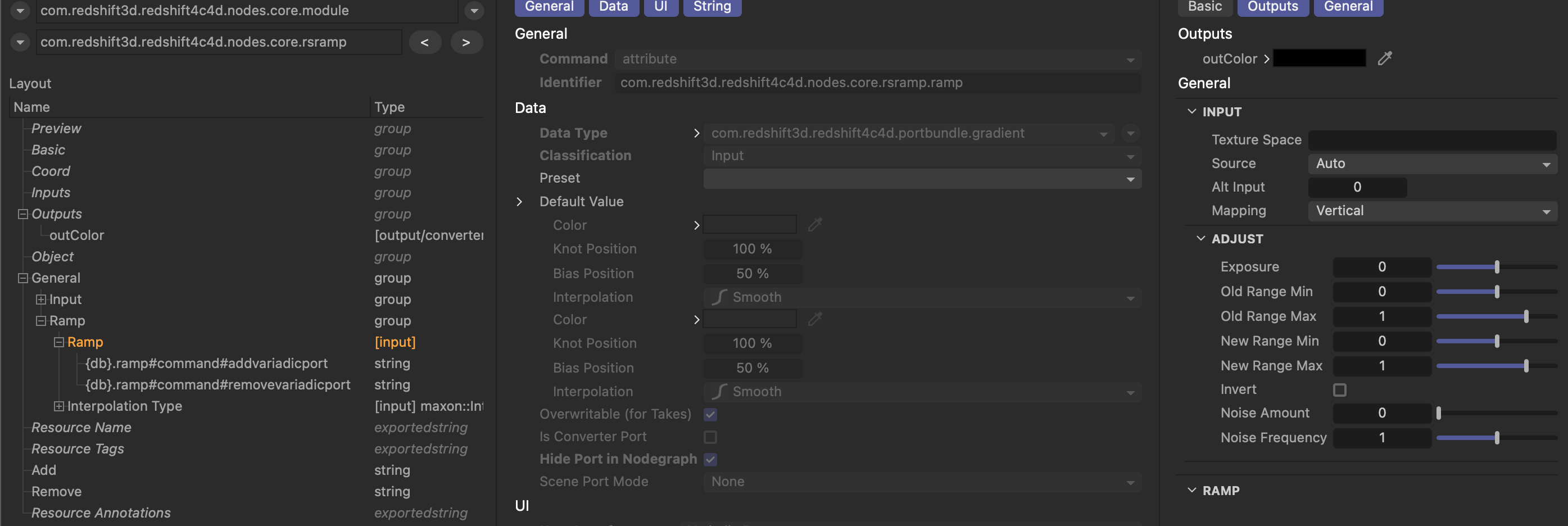The height and width of the screenshot is (526, 1568).
Task: Click the previous arrow button next to rsramp
Action: point(425,42)
